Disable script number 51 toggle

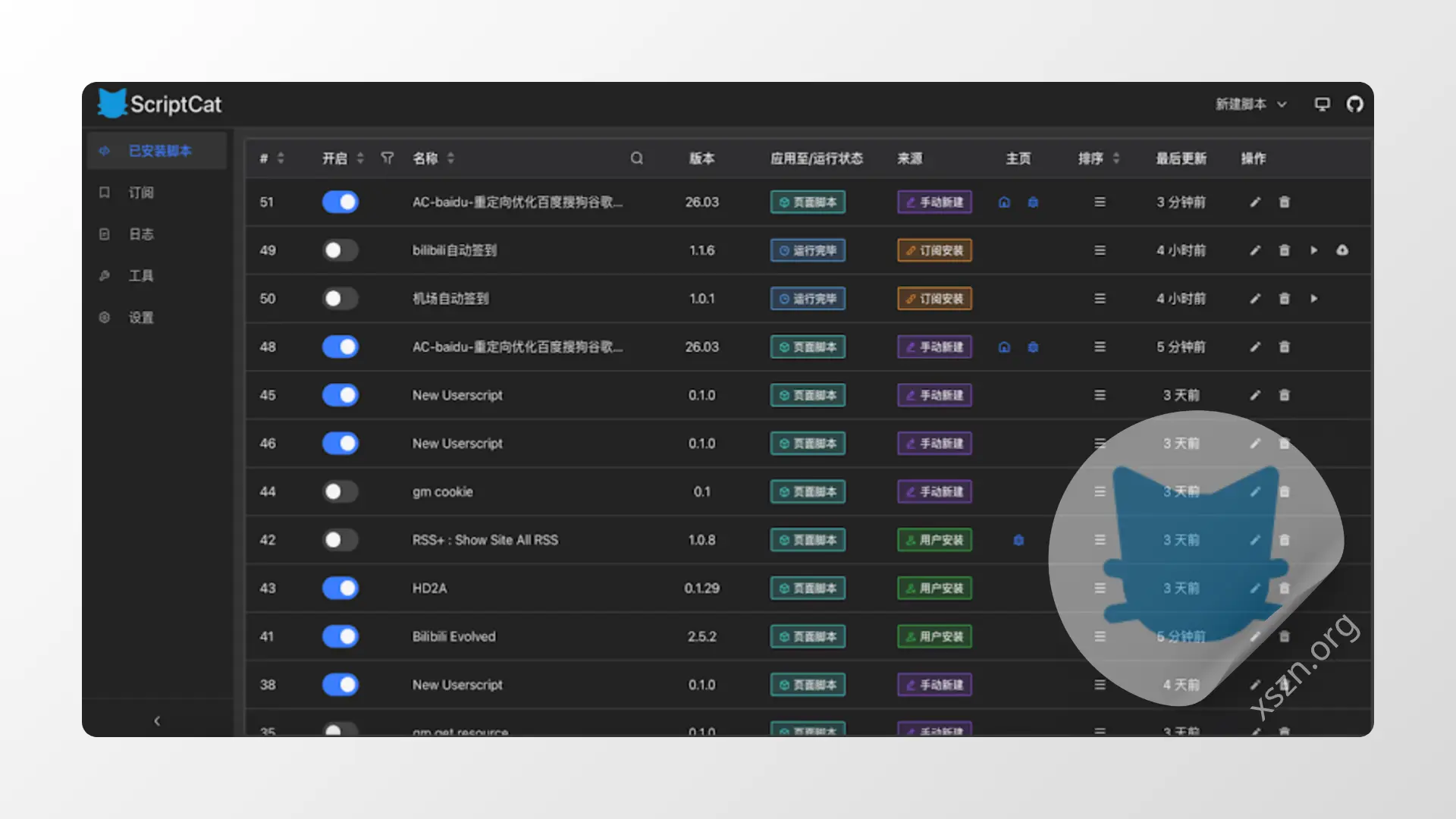(x=340, y=202)
